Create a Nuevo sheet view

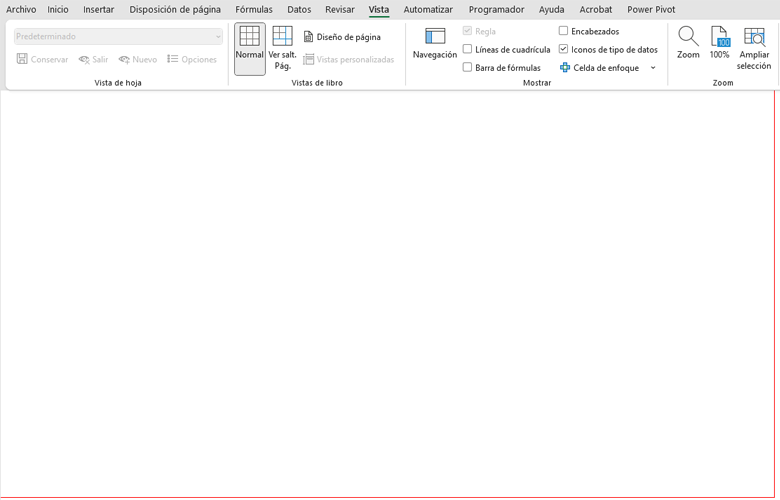tap(138, 59)
